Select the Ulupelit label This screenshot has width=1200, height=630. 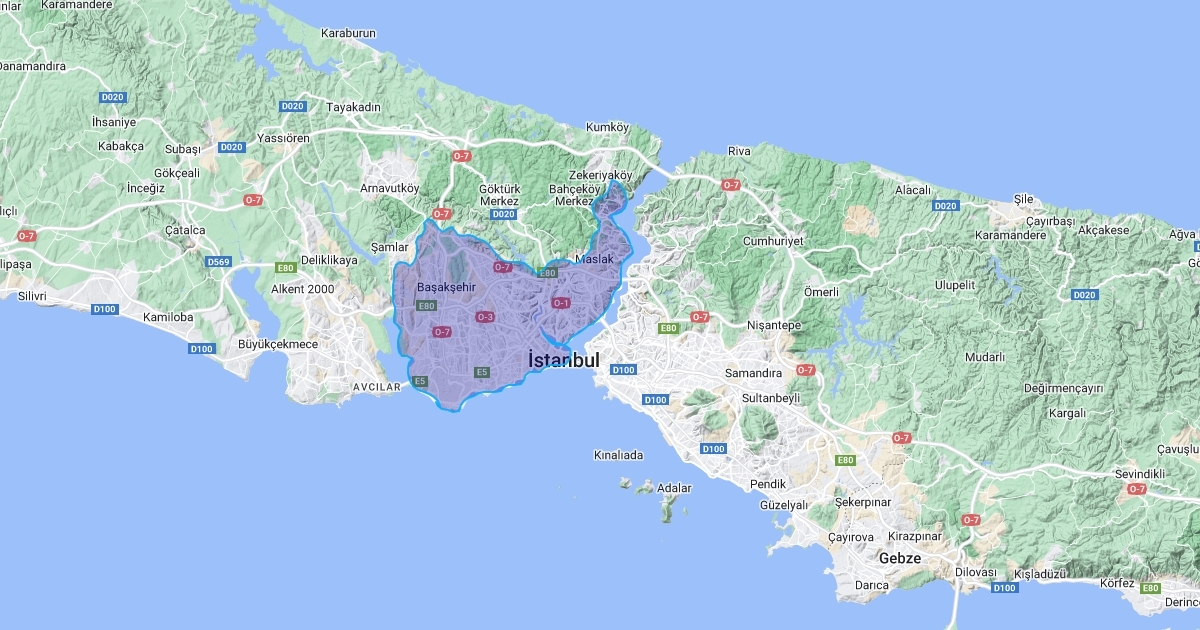(x=954, y=285)
